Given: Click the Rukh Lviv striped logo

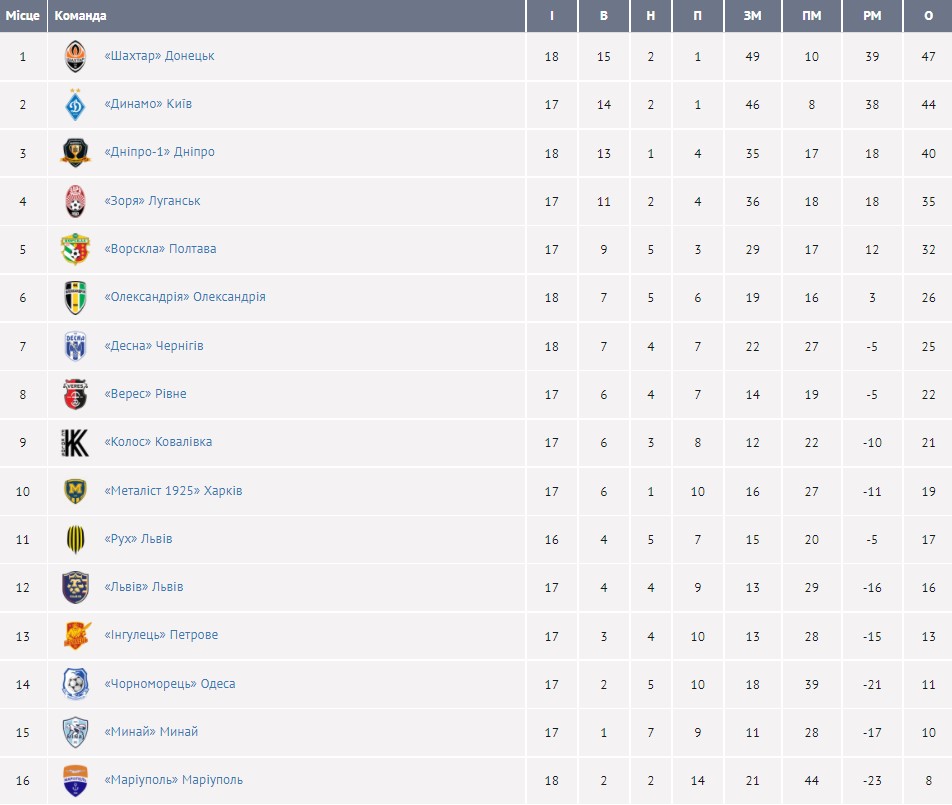Looking at the screenshot, I should click(x=75, y=539).
